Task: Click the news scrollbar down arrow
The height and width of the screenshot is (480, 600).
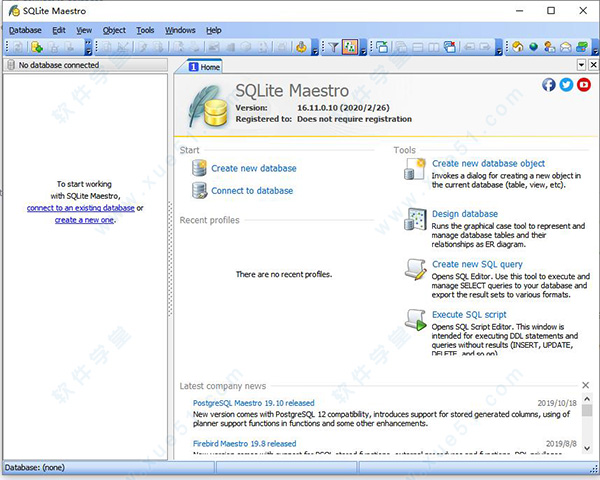Action: pyautogui.click(x=587, y=448)
